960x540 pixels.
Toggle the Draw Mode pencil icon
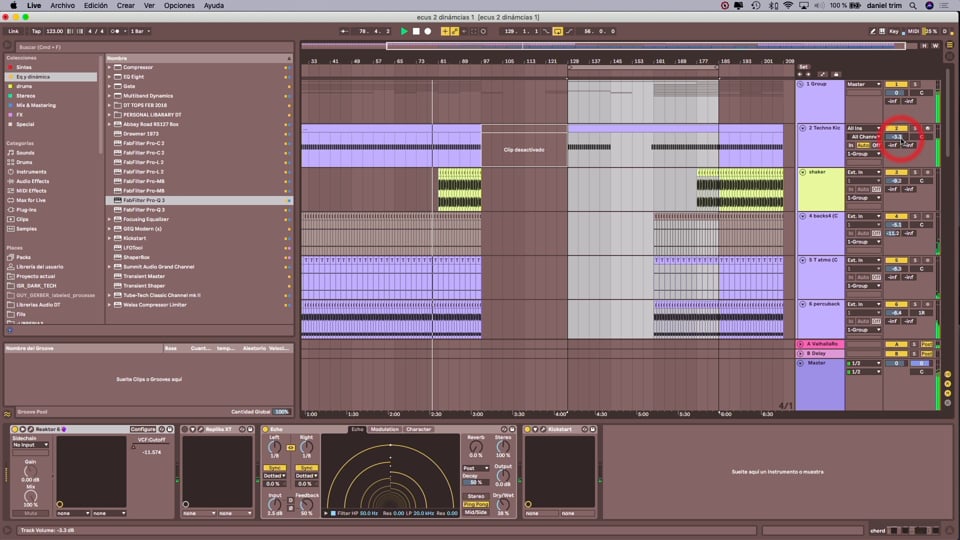pyautogui.click(x=872, y=31)
